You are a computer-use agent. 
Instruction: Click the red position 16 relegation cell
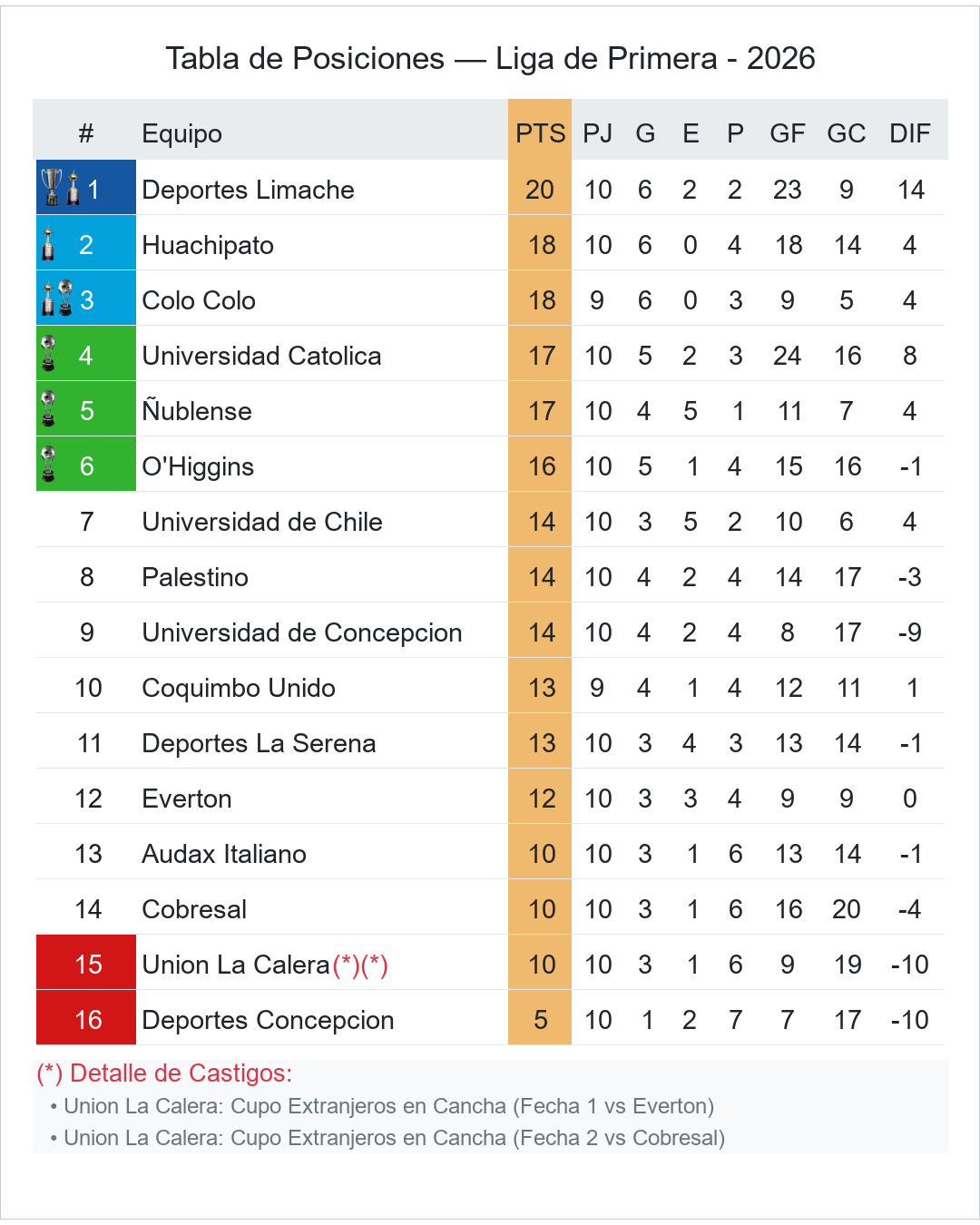(x=86, y=1020)
